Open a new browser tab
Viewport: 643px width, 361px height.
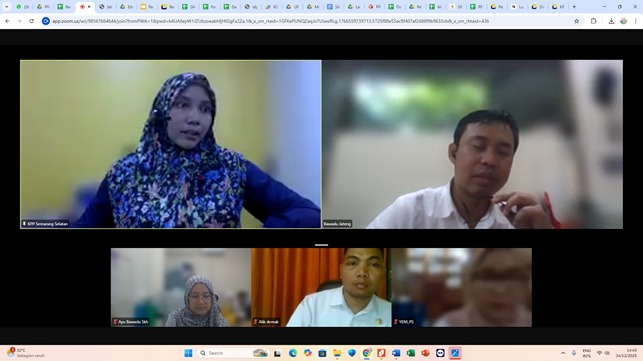pyautogui.click(x=574, y=7)
